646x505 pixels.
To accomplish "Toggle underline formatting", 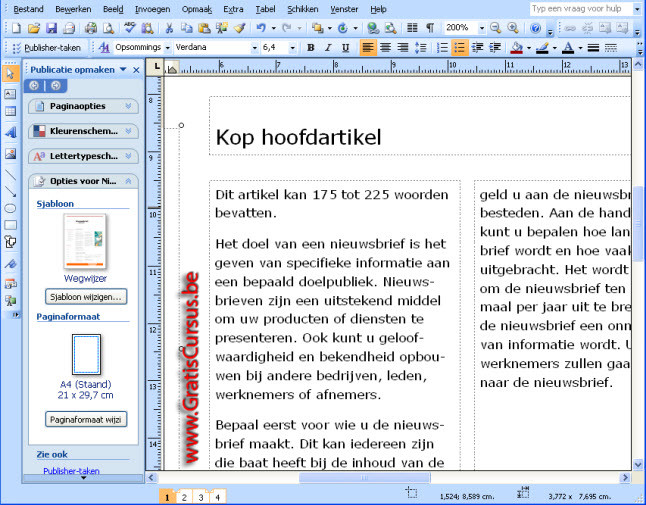I will tap(345, 48).
